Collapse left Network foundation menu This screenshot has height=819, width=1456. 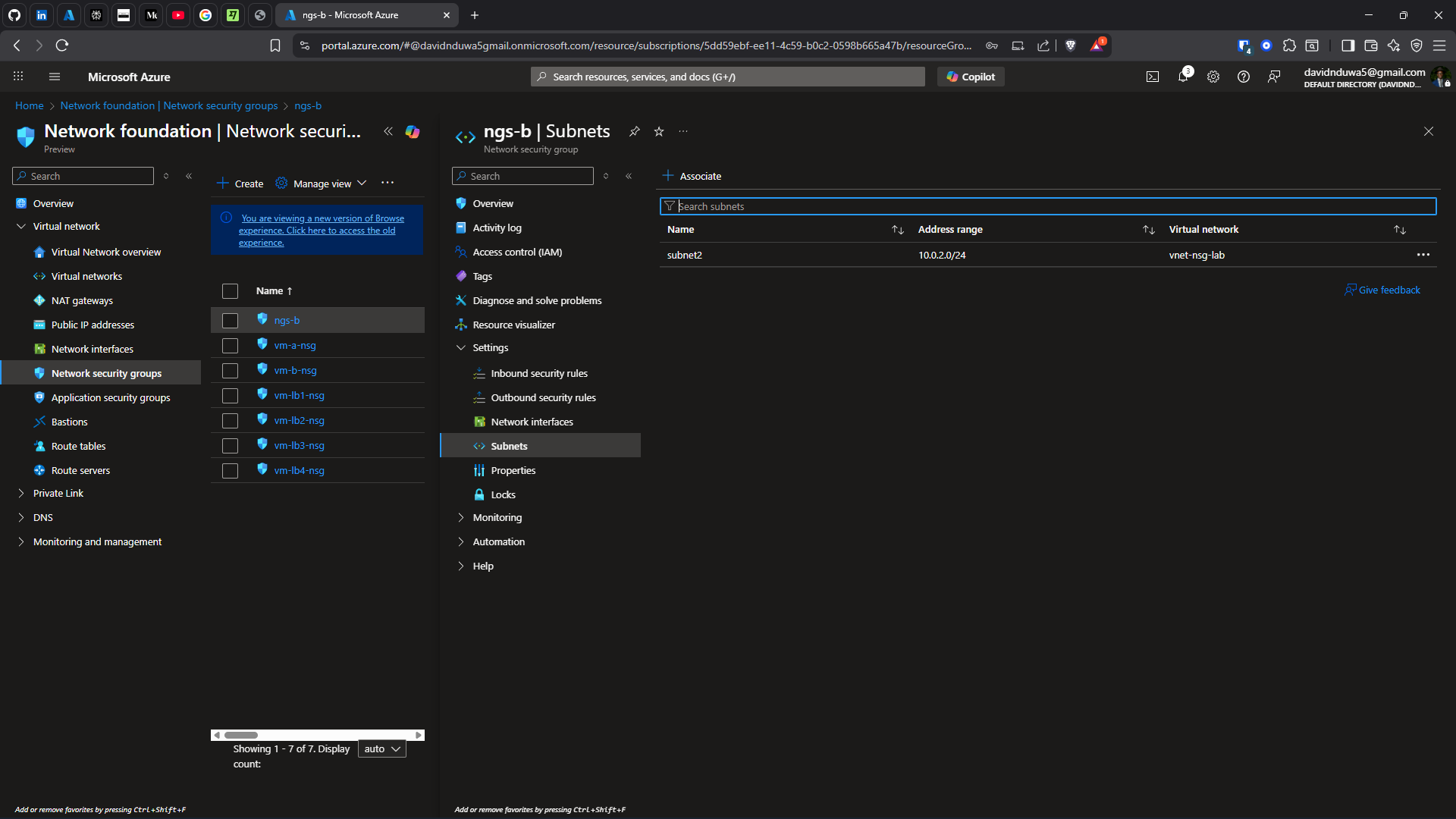click(x=189, y=176)
